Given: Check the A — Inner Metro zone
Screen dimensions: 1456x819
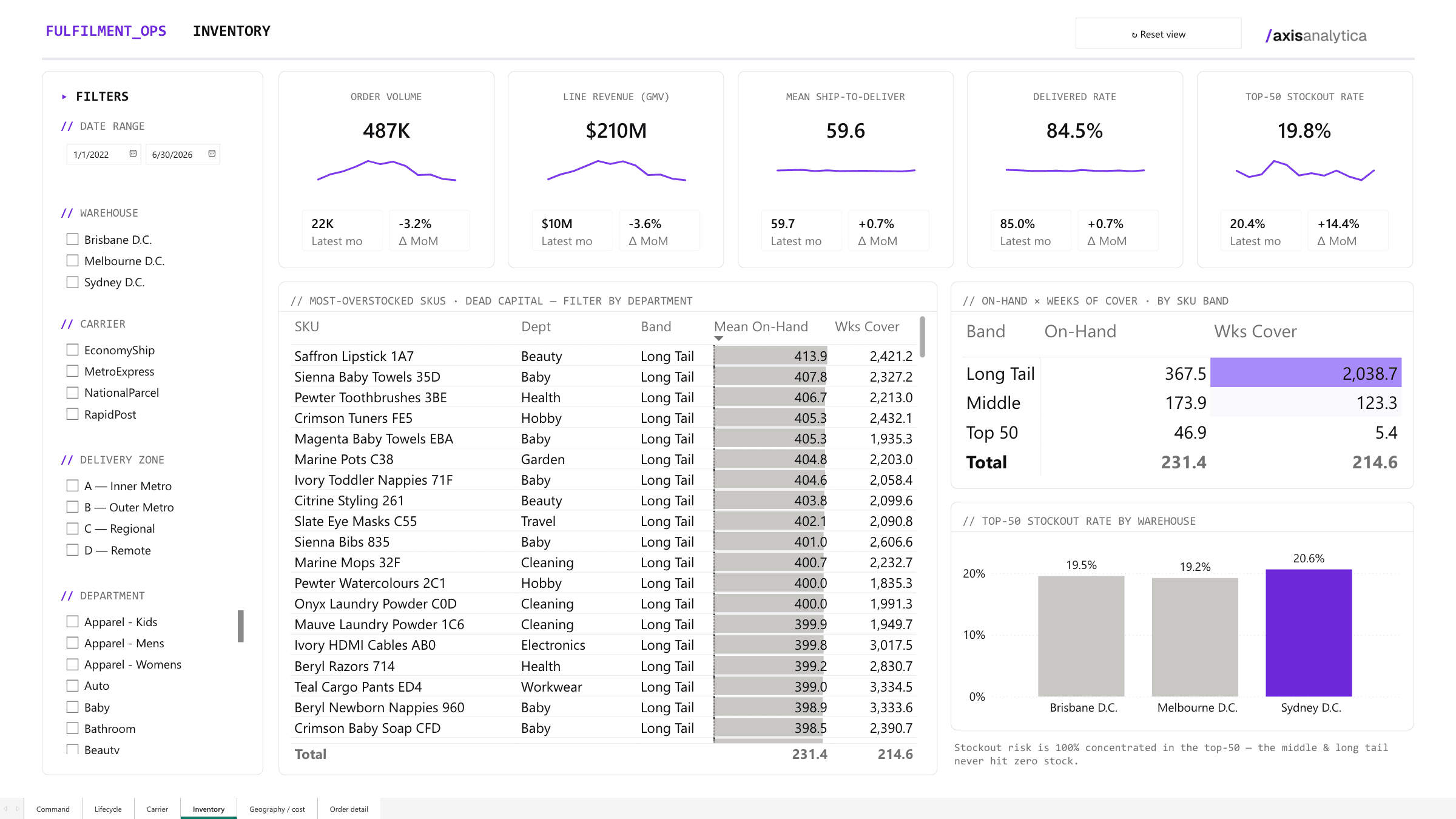Looking at the screenshot, I should coord(72,486).
